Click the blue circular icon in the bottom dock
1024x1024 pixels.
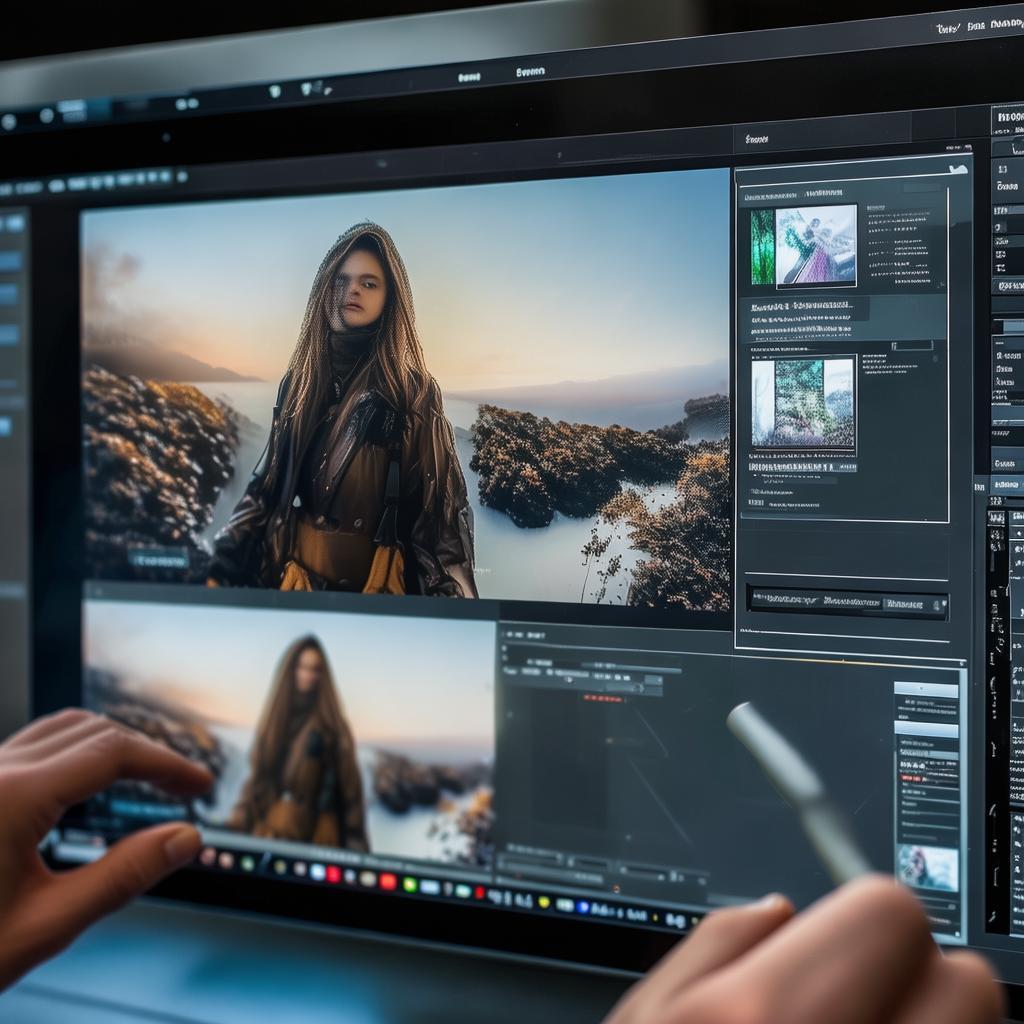pyautogui.click(x=583, y=906)
